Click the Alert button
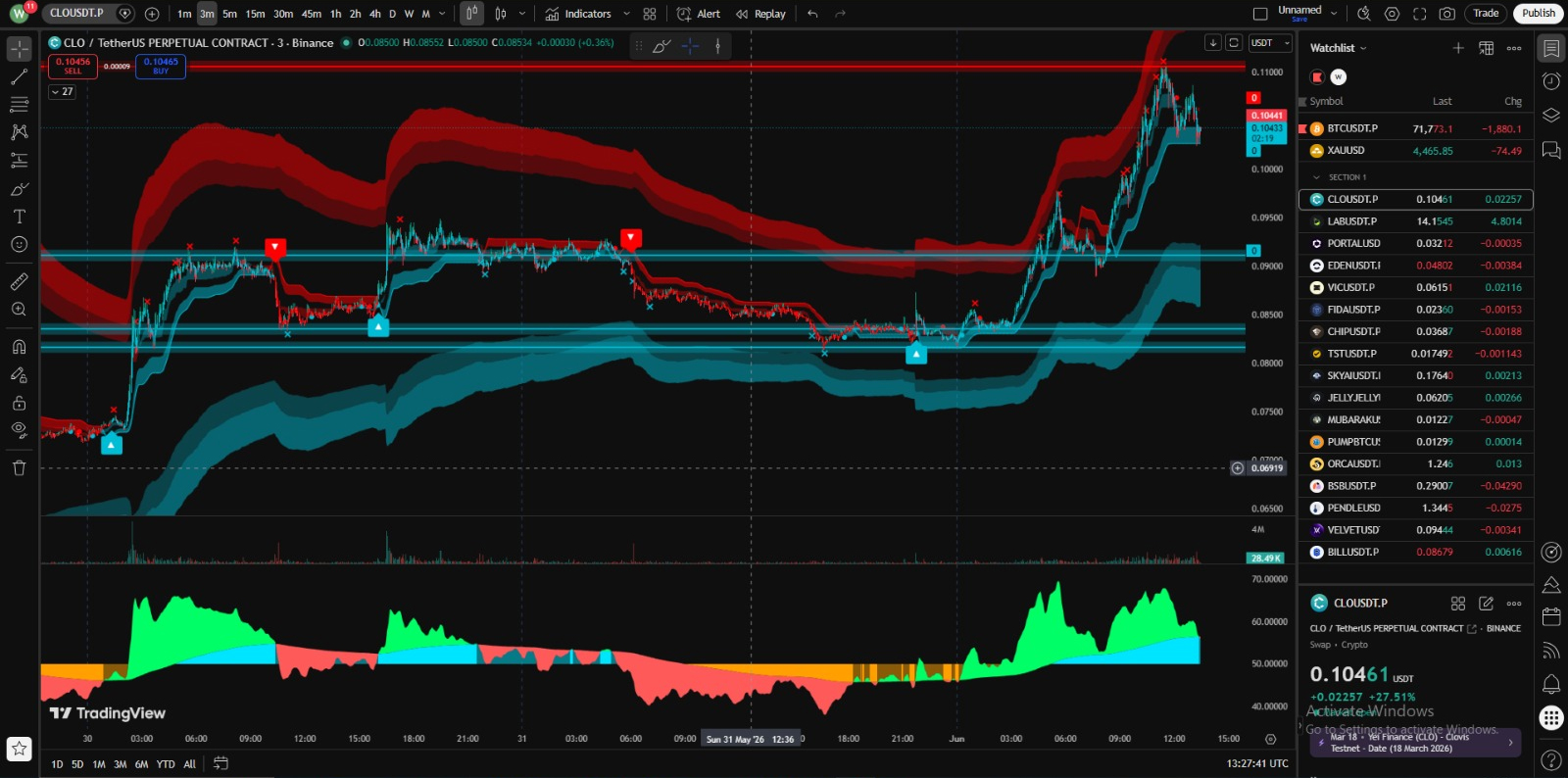This screenshot has height=778, width=1568. [699, 14]
